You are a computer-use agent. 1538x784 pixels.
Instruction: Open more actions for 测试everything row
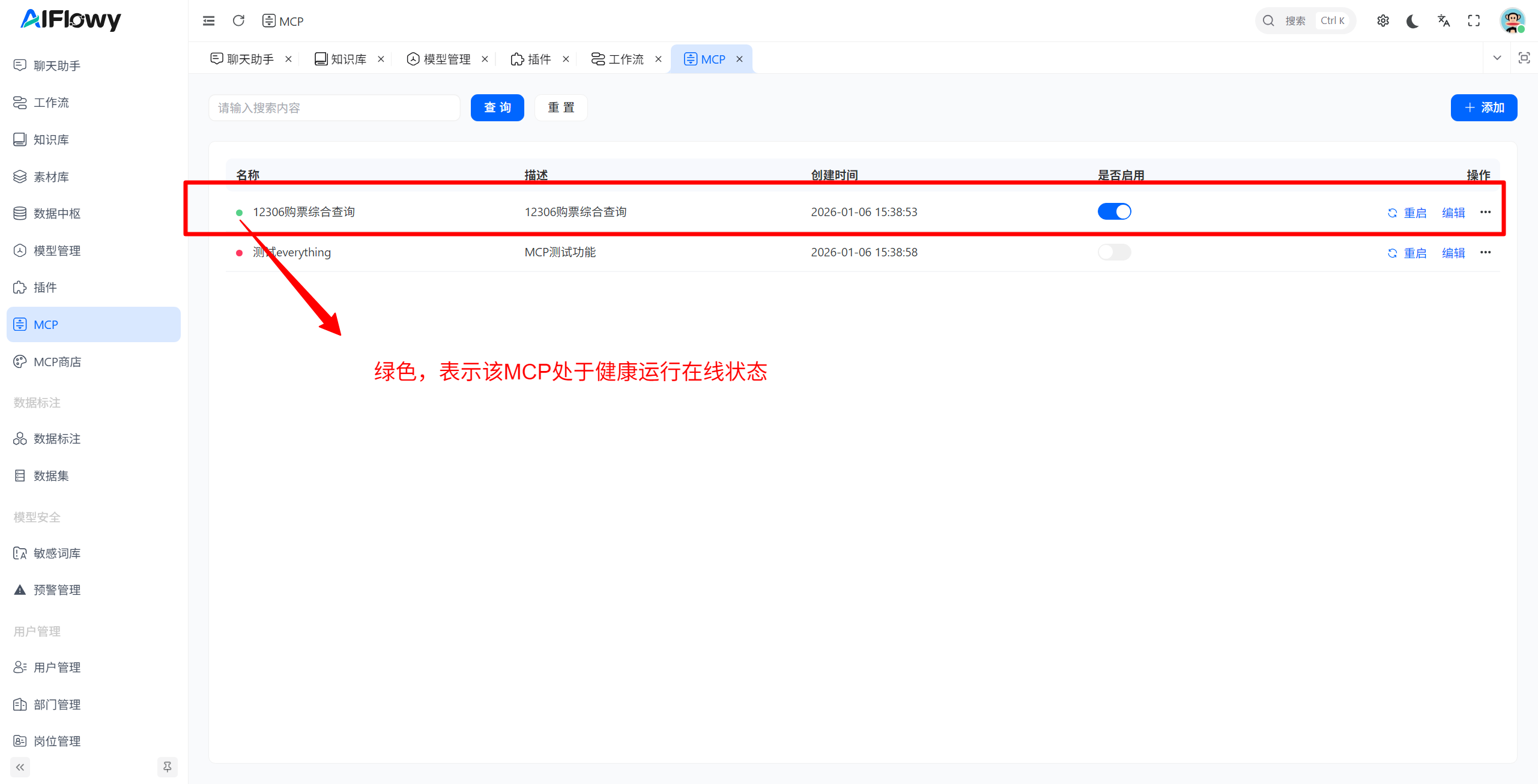coord(1485,252)
